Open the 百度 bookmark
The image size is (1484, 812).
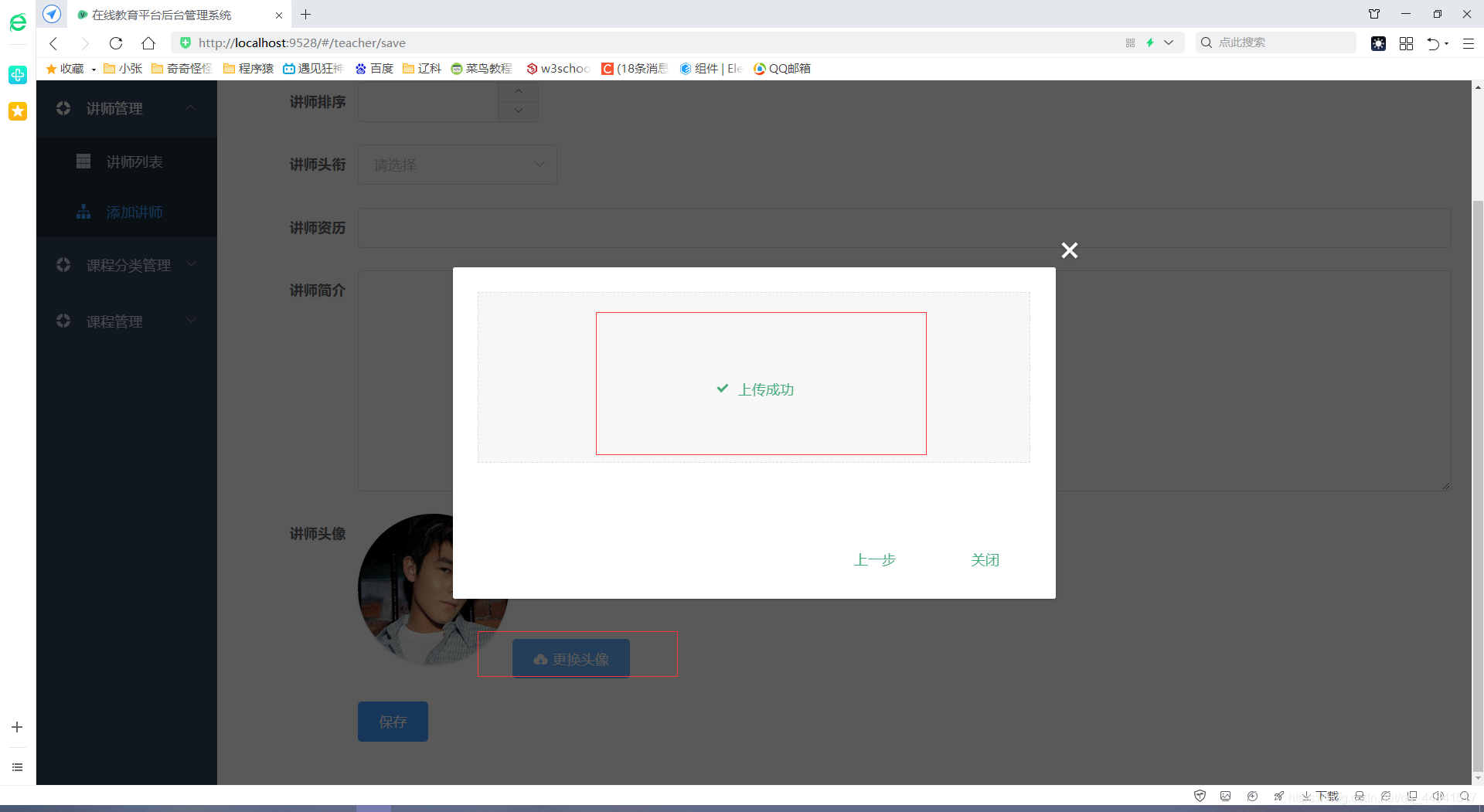click(374, 69)
